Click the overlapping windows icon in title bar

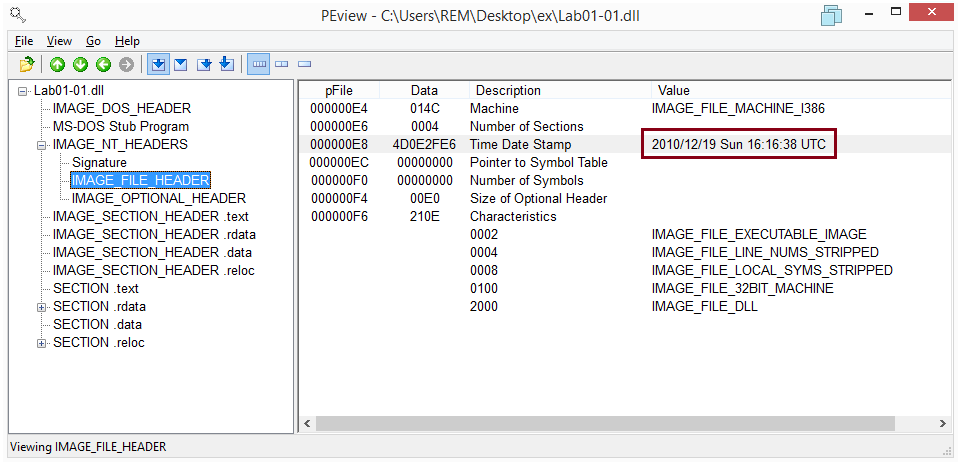coord(831,14)
